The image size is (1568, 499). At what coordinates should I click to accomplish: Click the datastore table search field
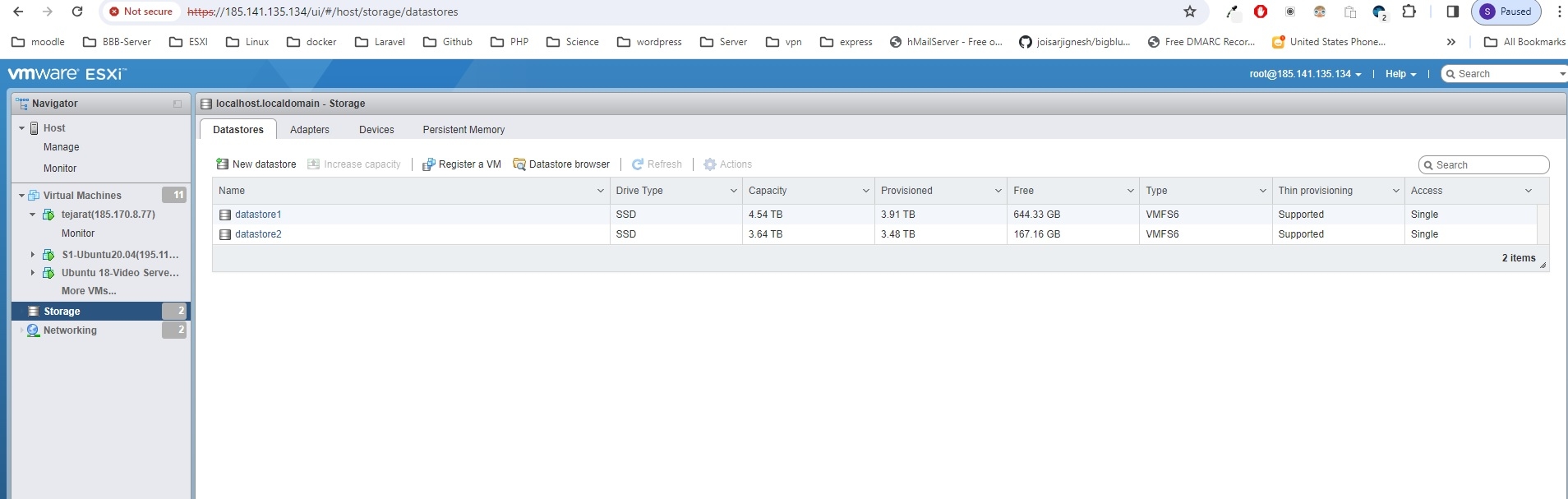point(1484,165)
